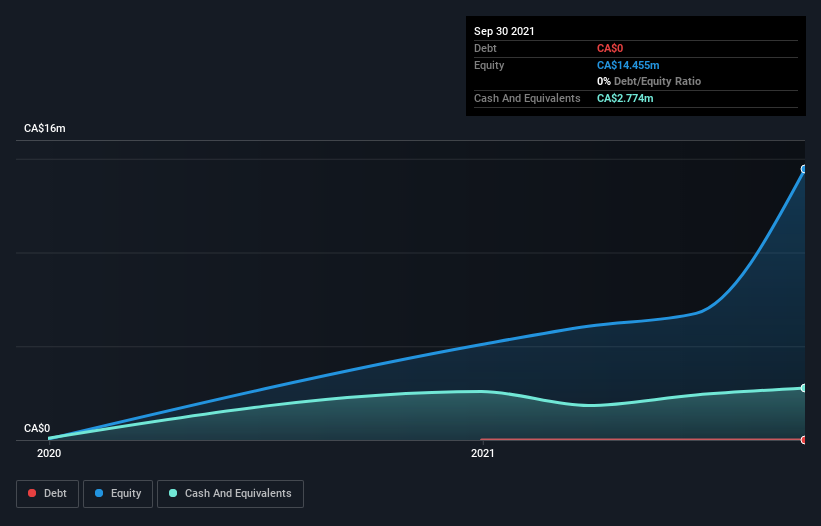Image resolution: width=821 pixels, height=526 pixels.
Task: Click the tooltip's Cash And Equivalents label
Action: tap(527, 98)
